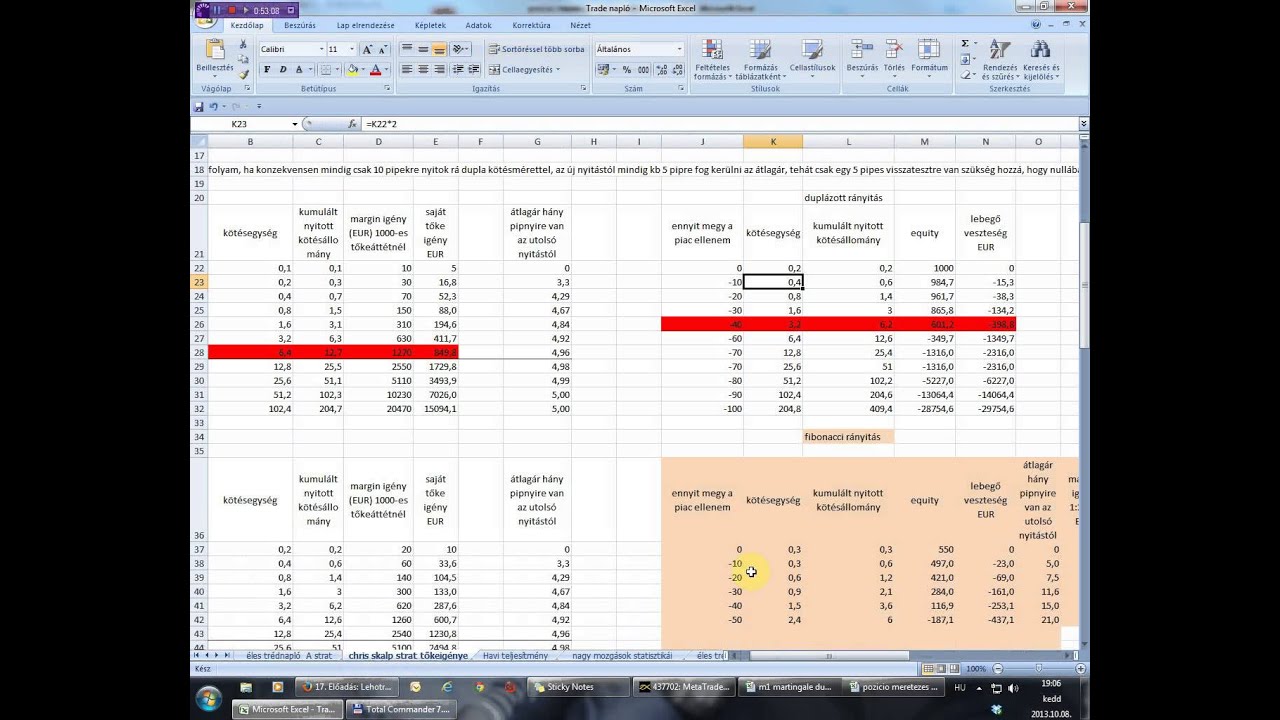Toggle middle vertical alignment
This screenshot has width=1280, height=720.
coord(423,49)
